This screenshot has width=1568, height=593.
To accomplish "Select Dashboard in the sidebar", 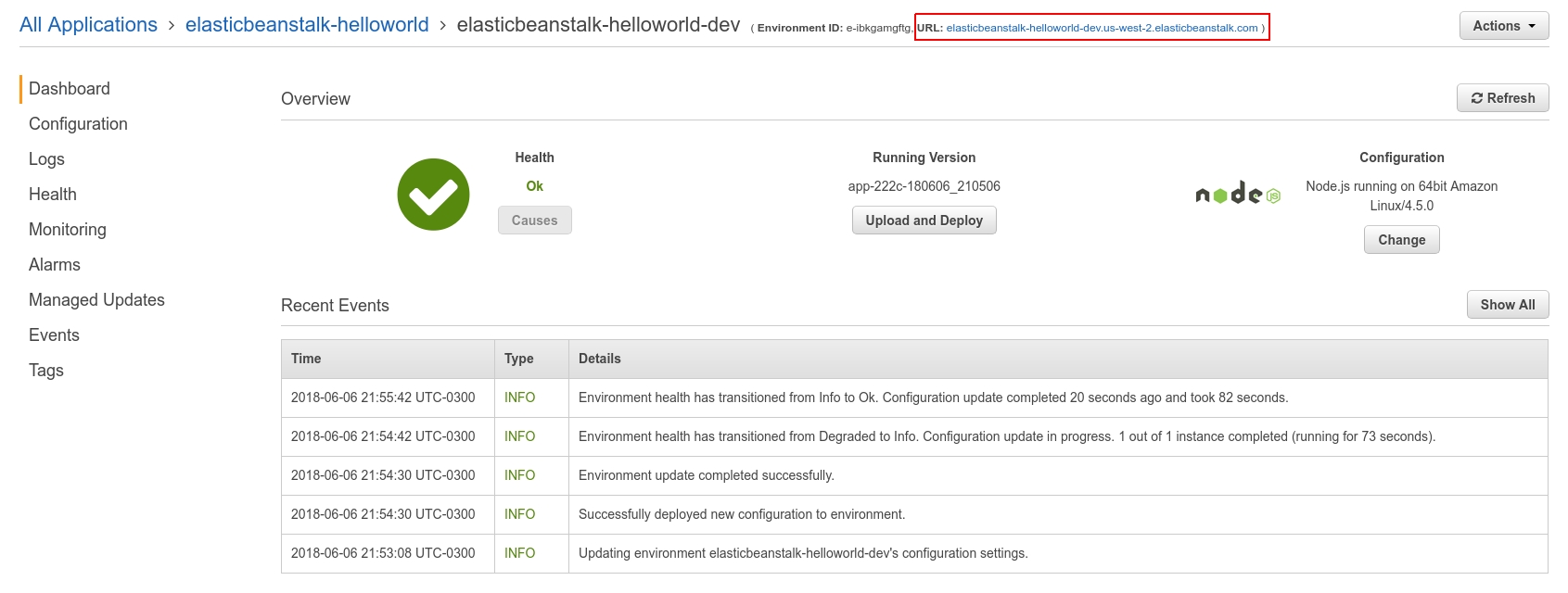I will 70,89.
